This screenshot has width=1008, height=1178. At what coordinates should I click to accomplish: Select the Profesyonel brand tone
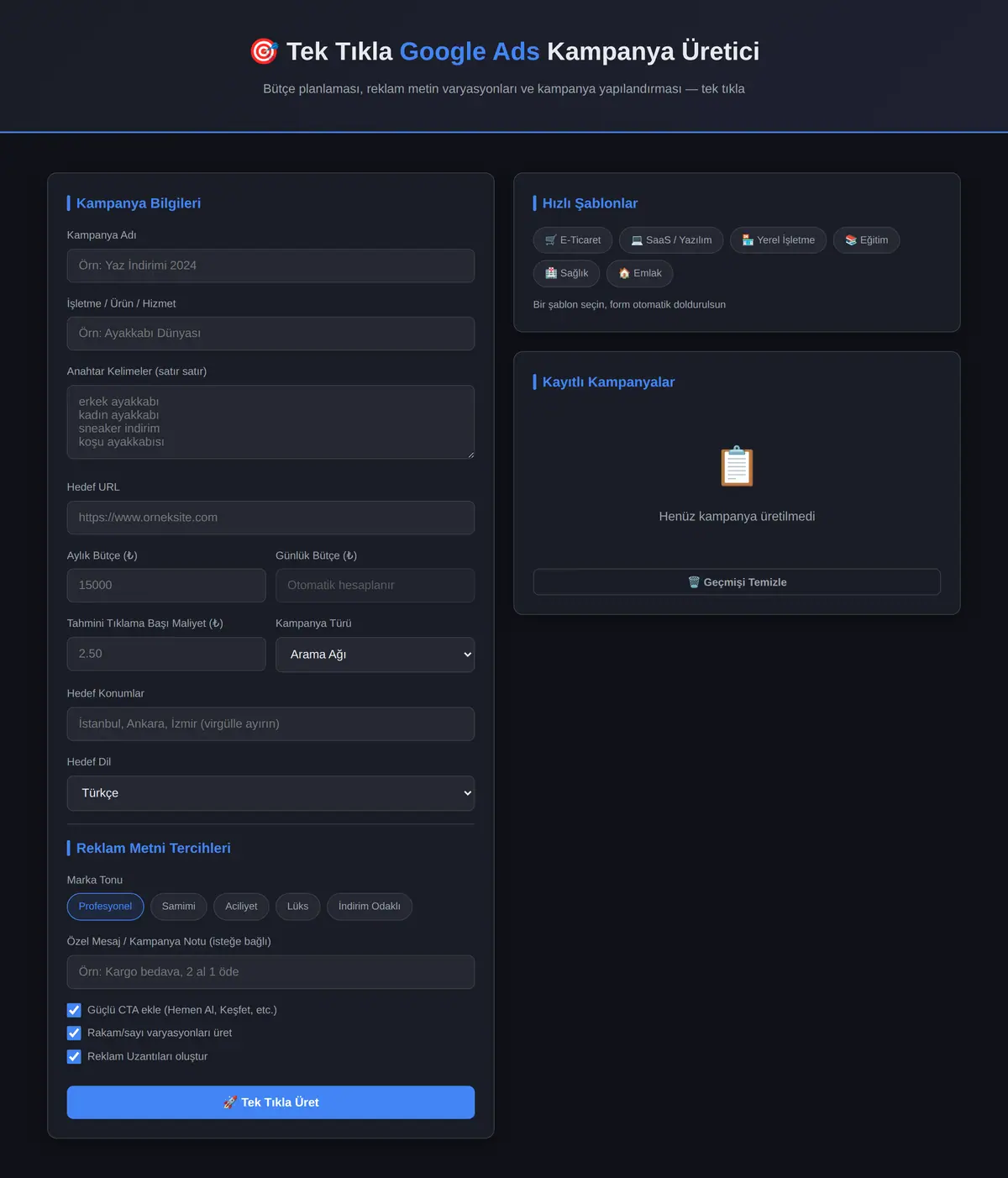pyautogui.click(x=105, y=907)
